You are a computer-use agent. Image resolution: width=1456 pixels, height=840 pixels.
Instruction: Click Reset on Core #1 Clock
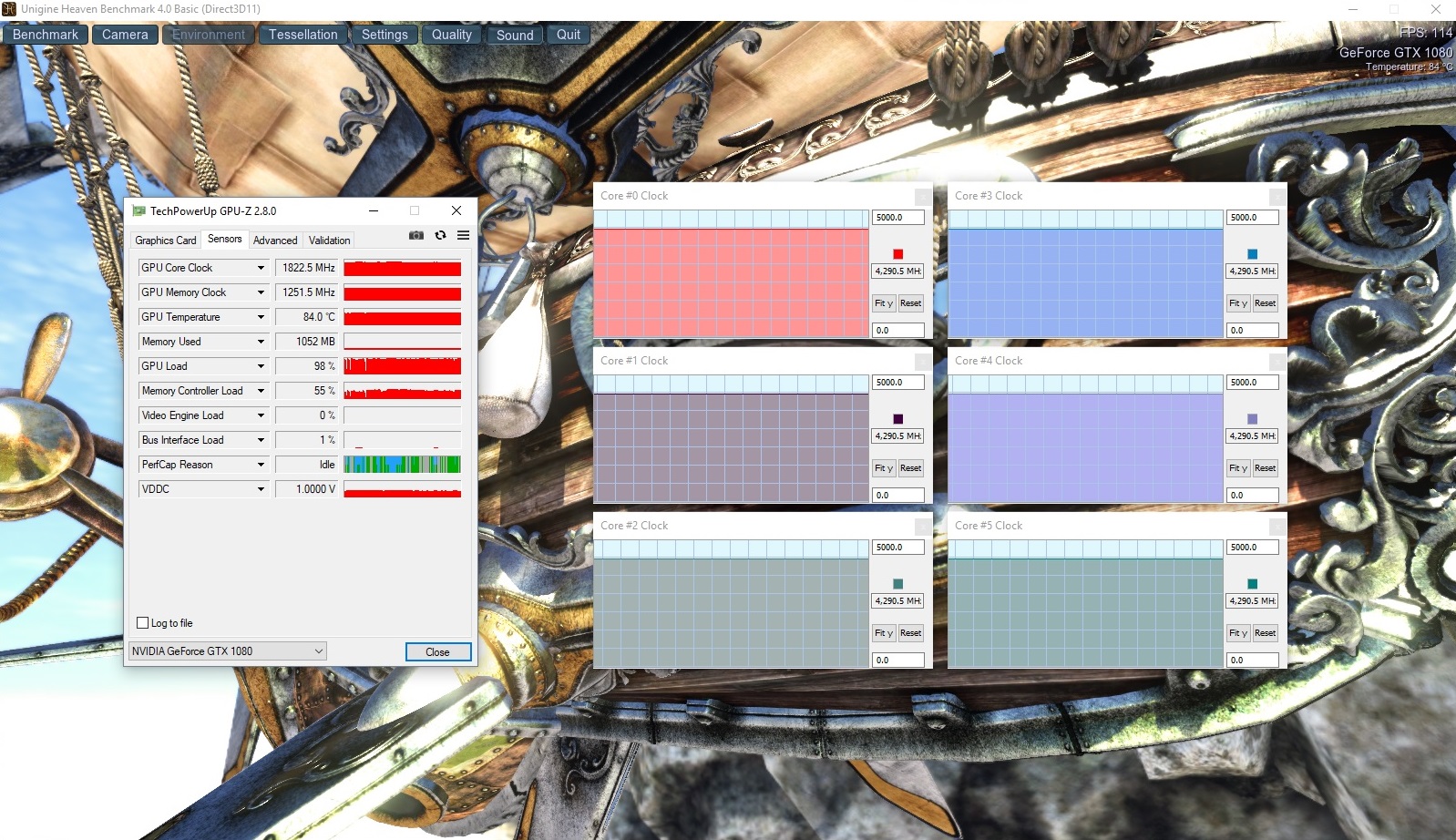click(911, 468)
